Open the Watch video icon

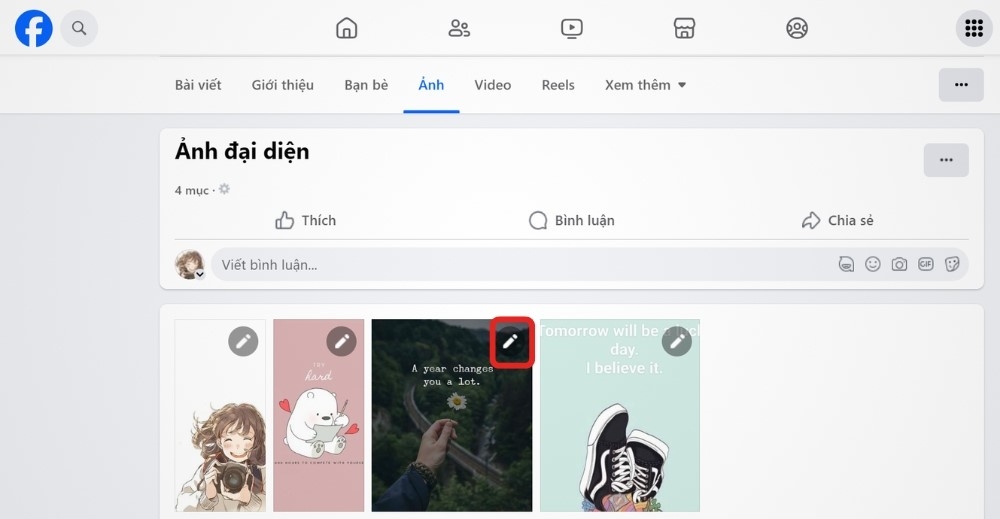point(571,28)
